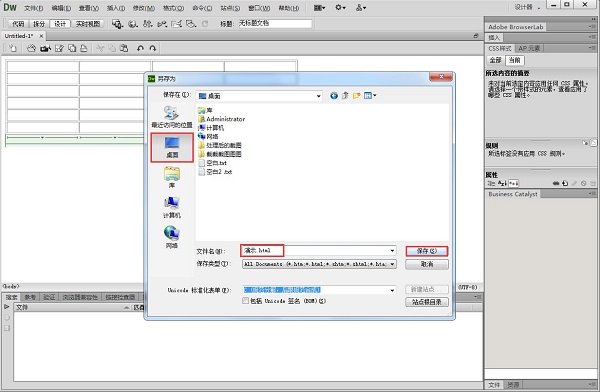Expand the 文件名 dropdown arrow
The width and height of the screenshot is (600, 392).
(x=392, y=251)
